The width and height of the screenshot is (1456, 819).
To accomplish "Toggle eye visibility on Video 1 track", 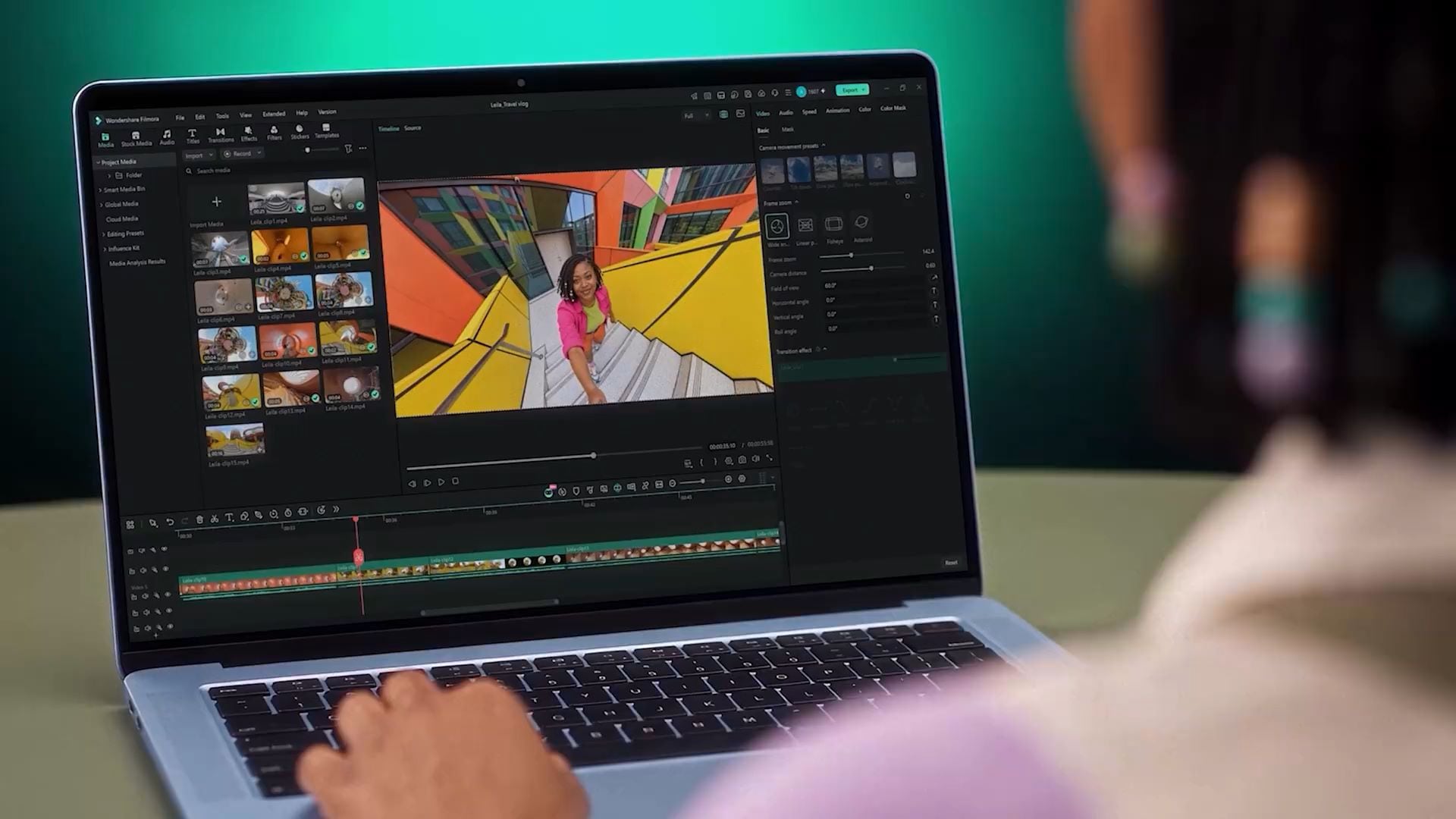I will tap(168, 595).
